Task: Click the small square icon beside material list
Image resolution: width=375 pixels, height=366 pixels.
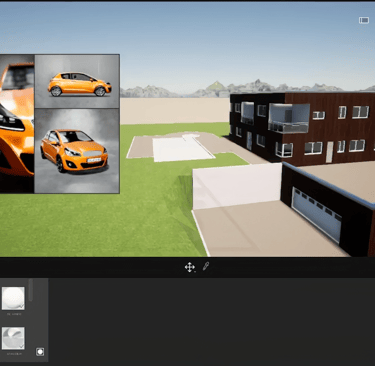Action: [40, 352]
